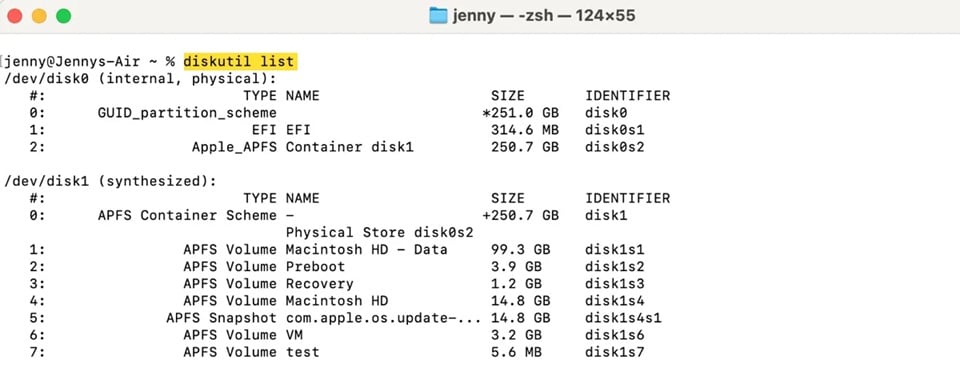Click the "*251.0 GB" size value
Screen dimensions: 960x367
tap(520, 113)
